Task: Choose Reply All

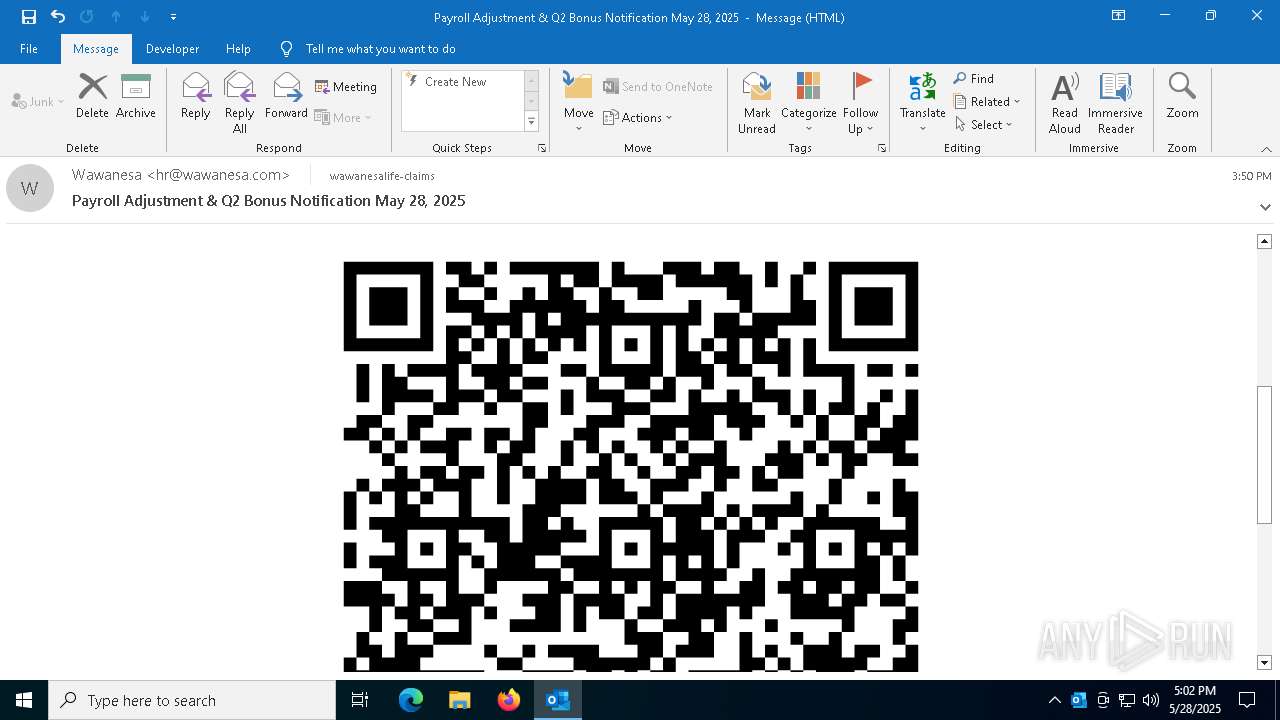Action: point(240,103)
